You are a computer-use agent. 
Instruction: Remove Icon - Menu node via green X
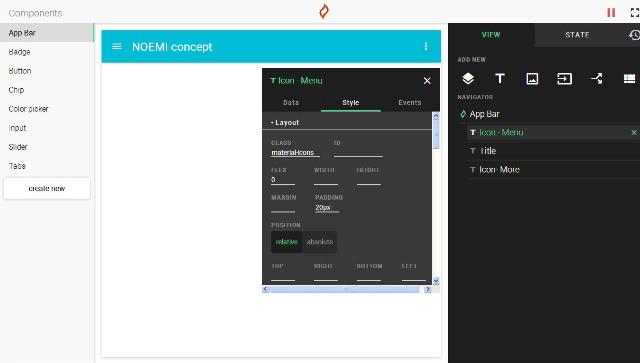coord(634,132)
